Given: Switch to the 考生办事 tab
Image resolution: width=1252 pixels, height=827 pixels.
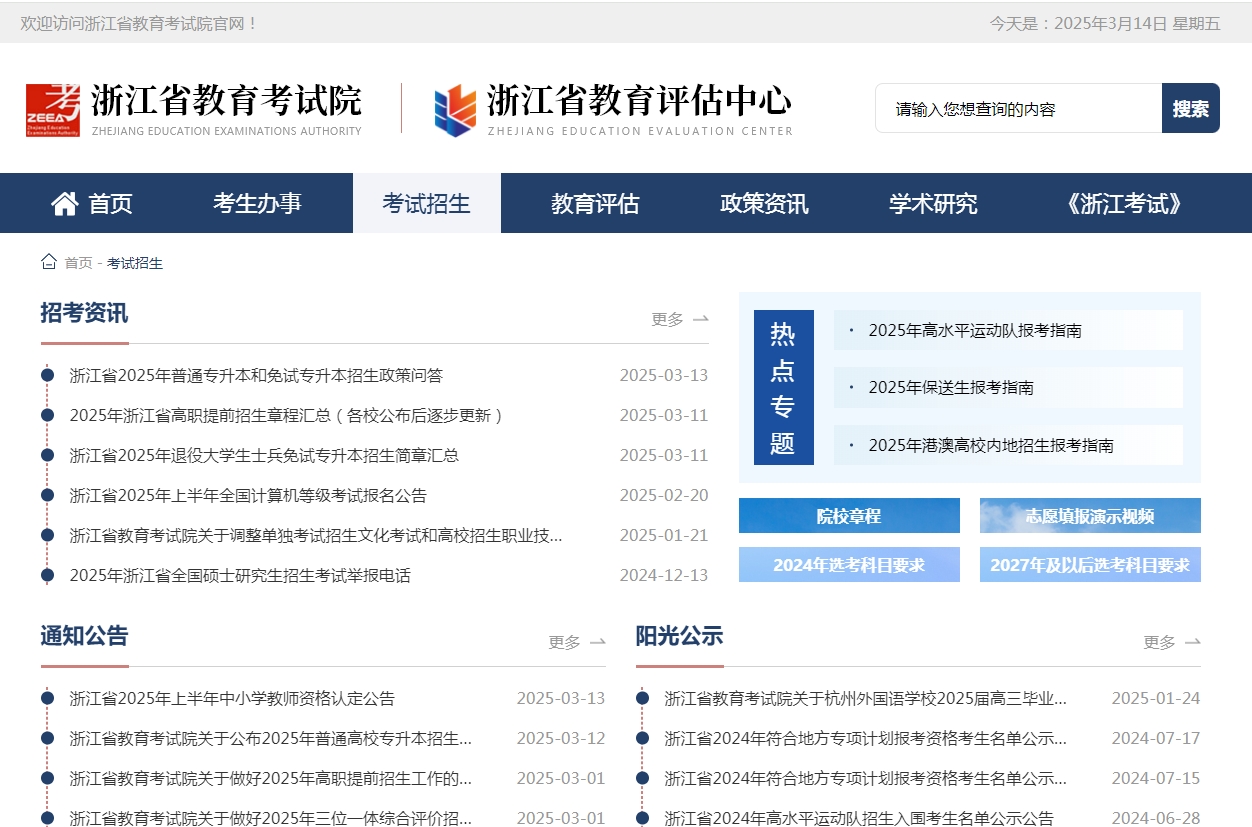Looking at the screenshot, I should click(259, 203).
